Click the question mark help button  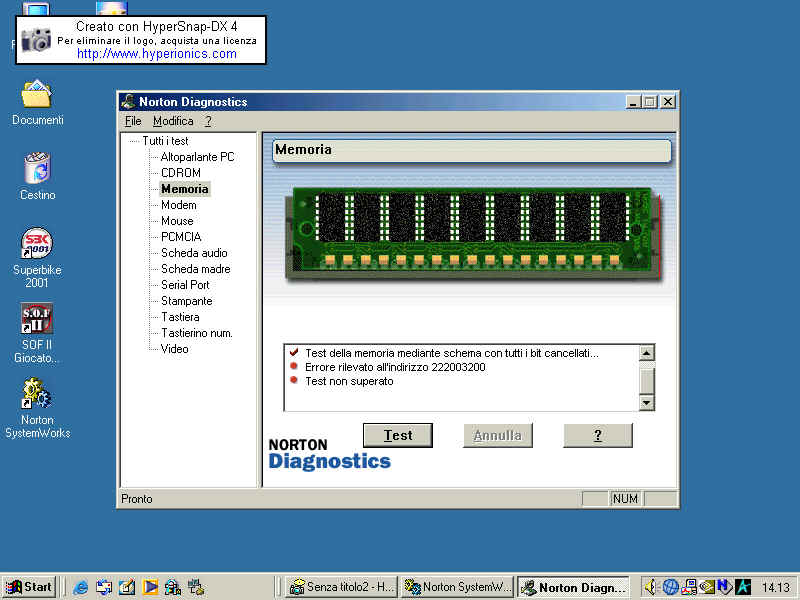[x=597, y=435]
